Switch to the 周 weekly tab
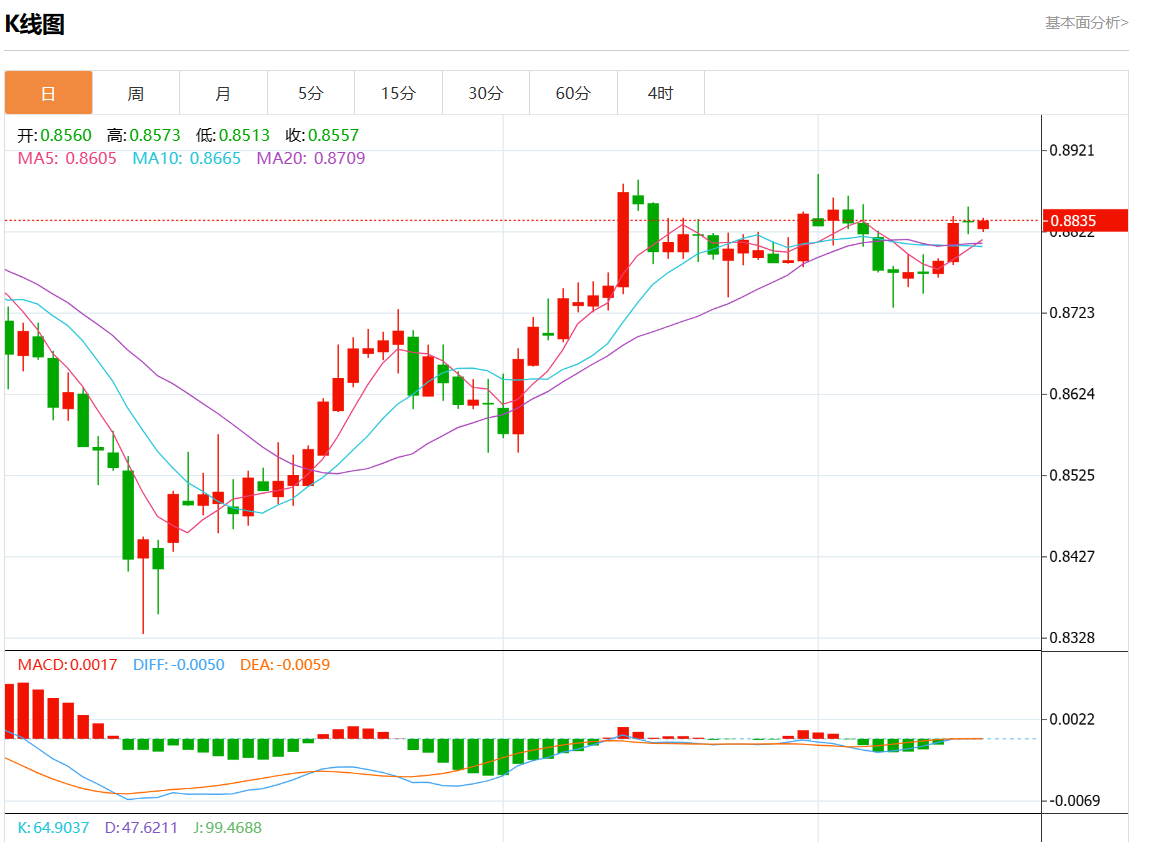This screenshot has width=1157, height=842. pos(136,93)
